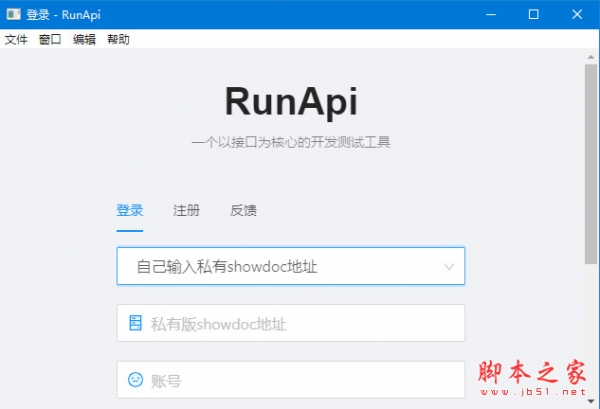Click the scrollbar down arrow
600x409 pixels.
(x=591, y=401)
